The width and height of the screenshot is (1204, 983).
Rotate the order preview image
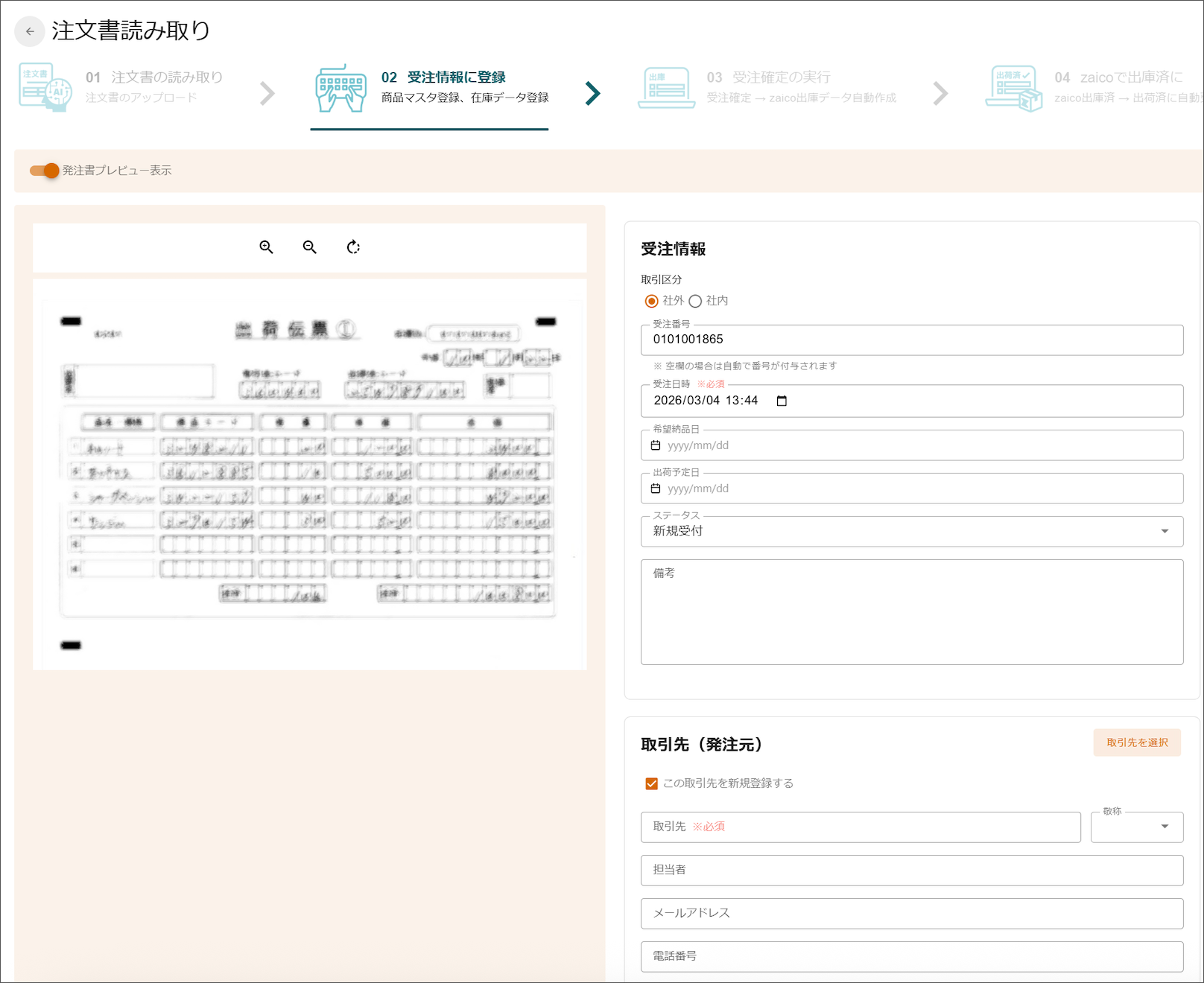coord(353,247)
